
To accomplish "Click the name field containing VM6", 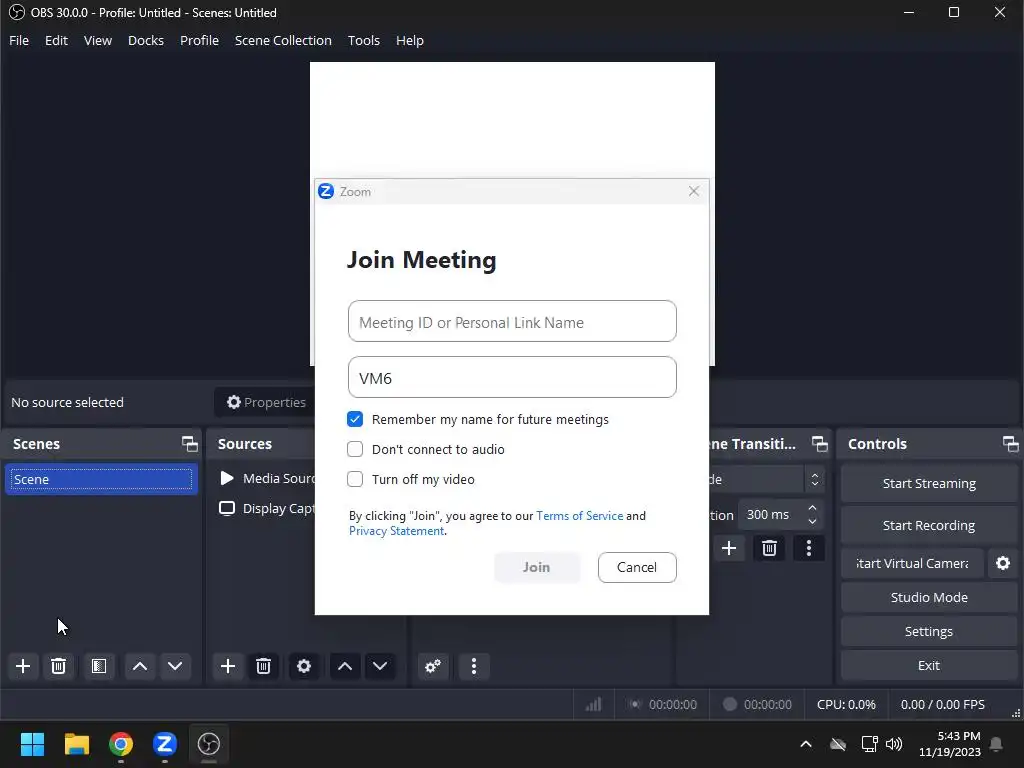I will [512, 377].
